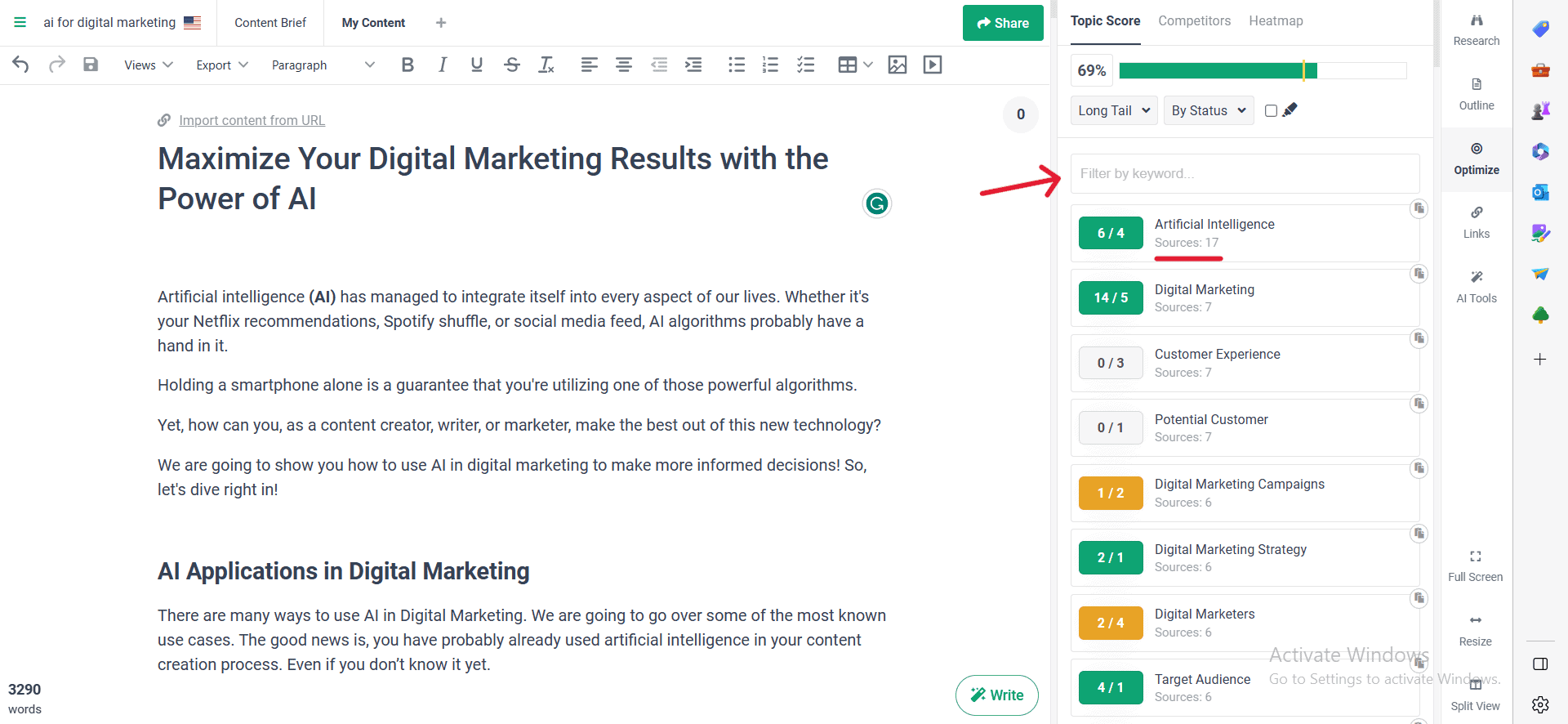Screen dimensions: 1568x724
Task: Open the Links panel
Action: coord(1477,223)
